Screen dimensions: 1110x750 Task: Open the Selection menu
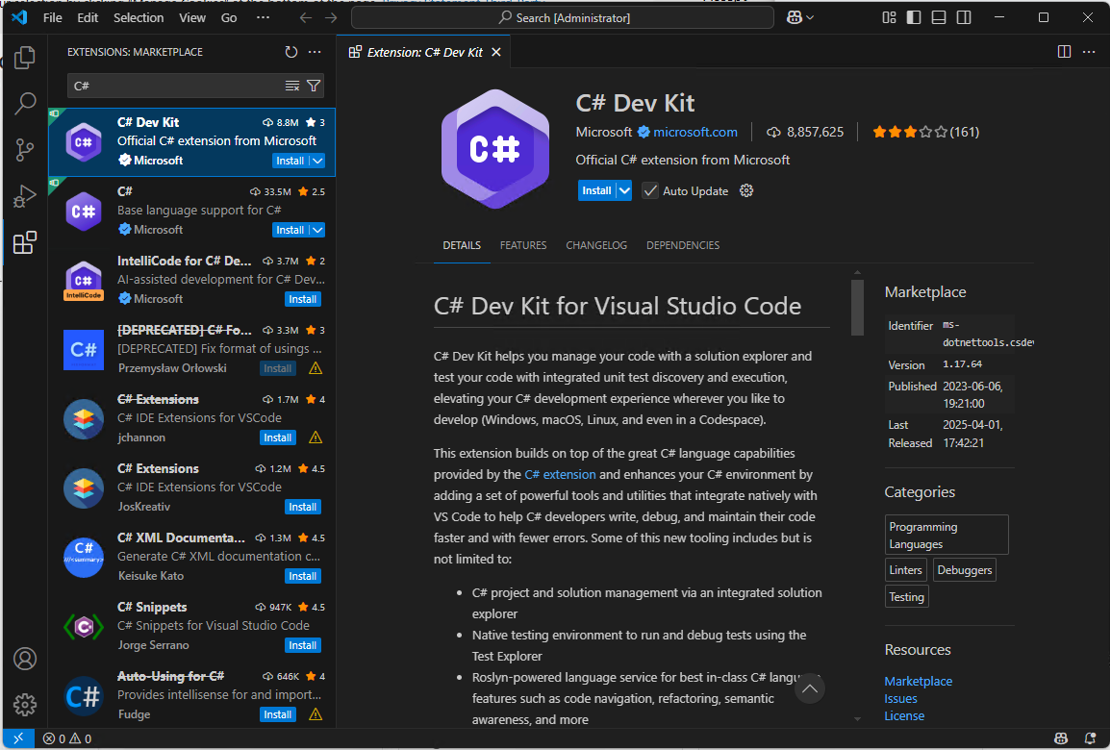(138, 18)
